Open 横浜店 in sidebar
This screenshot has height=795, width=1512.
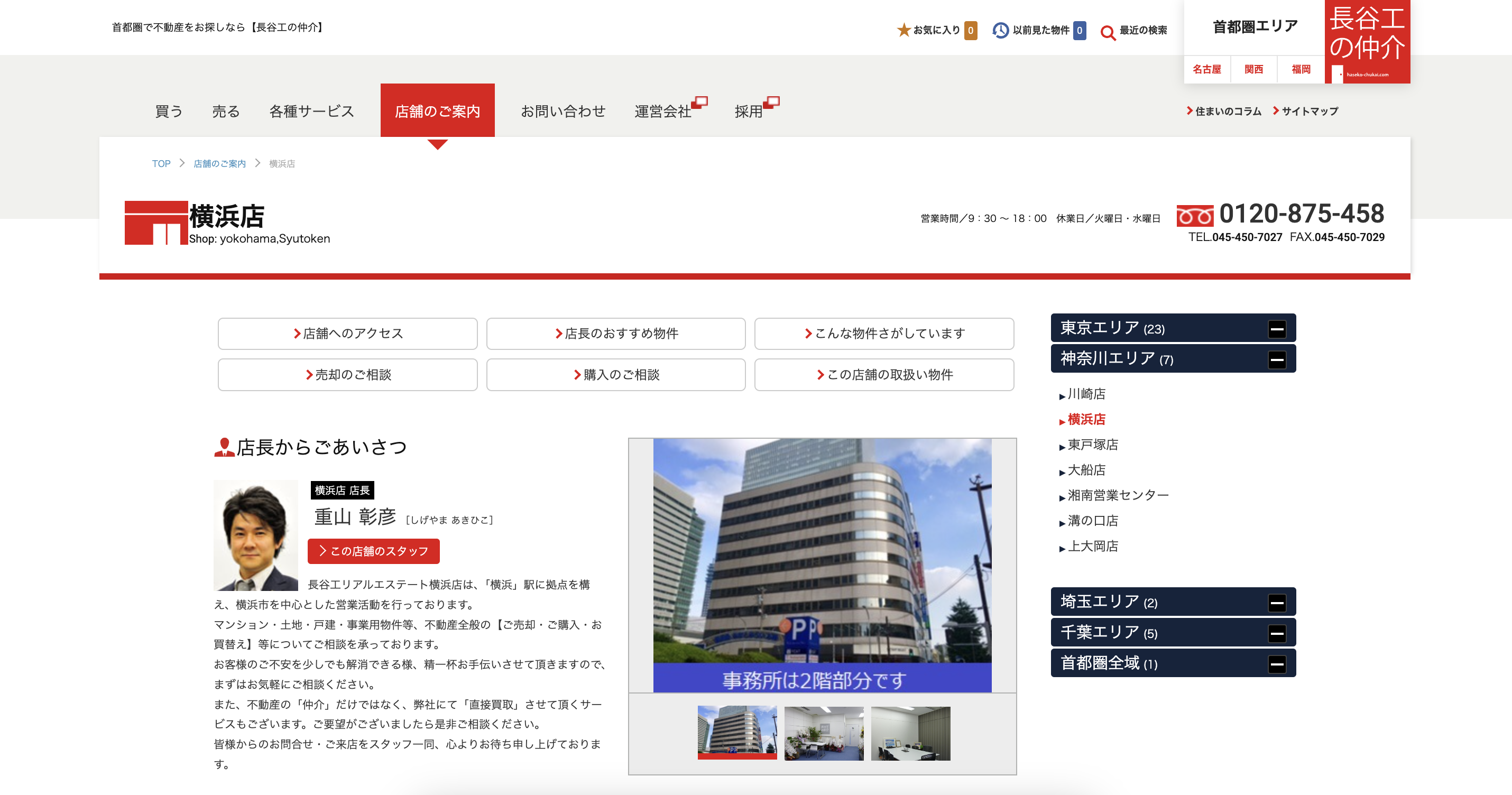coord(1086,419)
